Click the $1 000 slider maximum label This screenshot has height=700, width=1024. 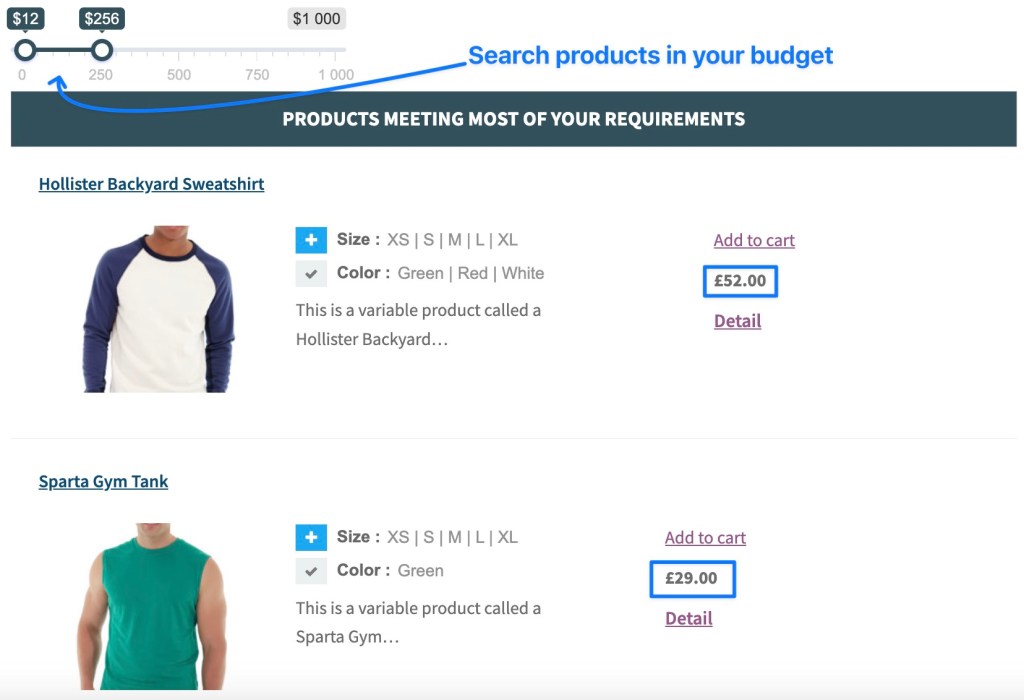316,19
